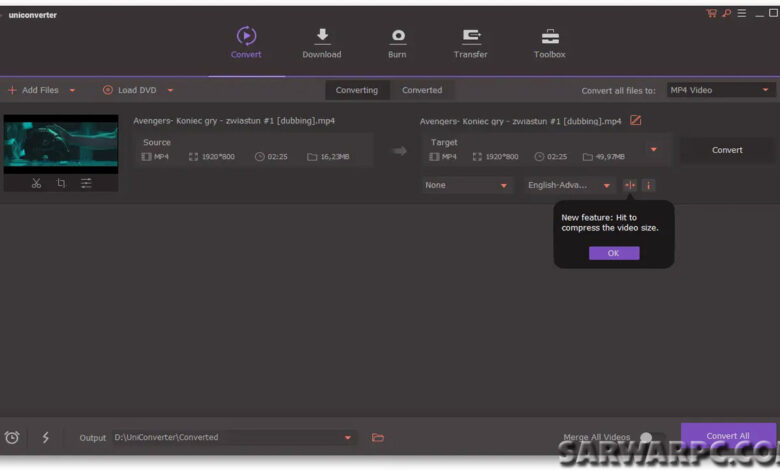Viewport: 780px width, 470px height.
Task: Click the media info icon
Action: pyautogui.click(x=648, y=185)
